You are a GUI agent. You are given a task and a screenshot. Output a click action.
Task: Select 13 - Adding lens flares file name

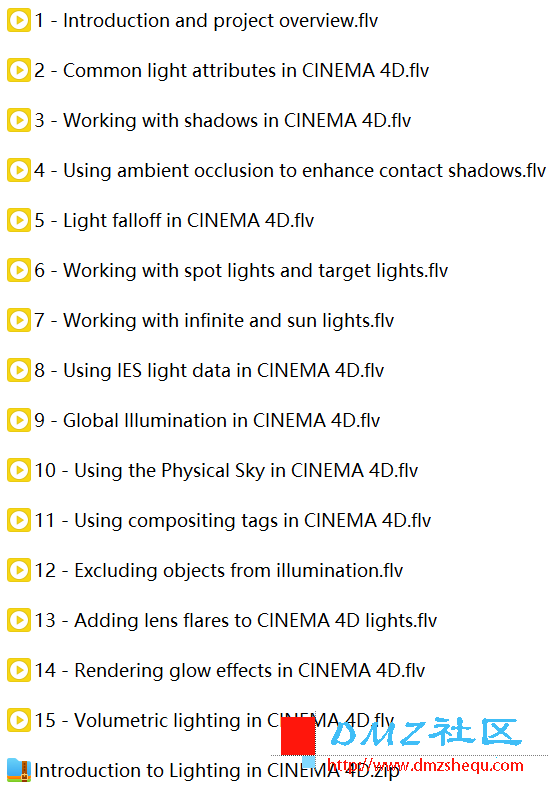[236, 621]
